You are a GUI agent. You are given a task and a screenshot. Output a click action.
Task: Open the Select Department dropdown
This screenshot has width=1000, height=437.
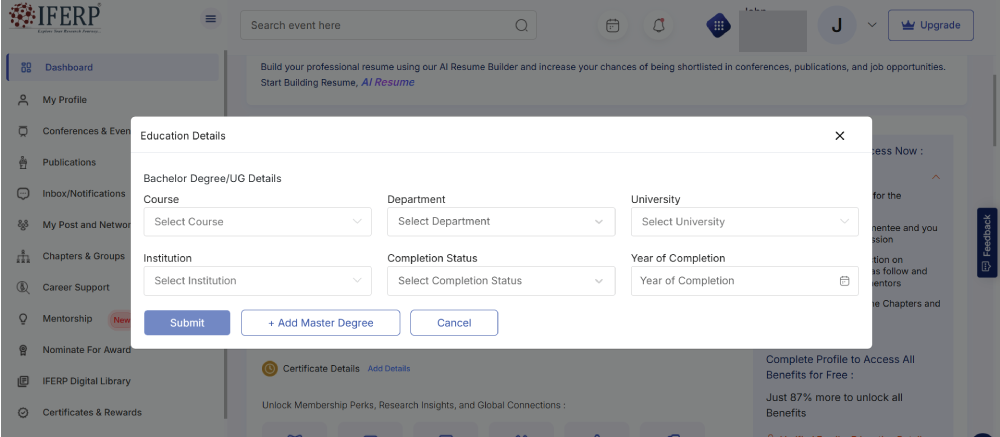tap(501, 222)
